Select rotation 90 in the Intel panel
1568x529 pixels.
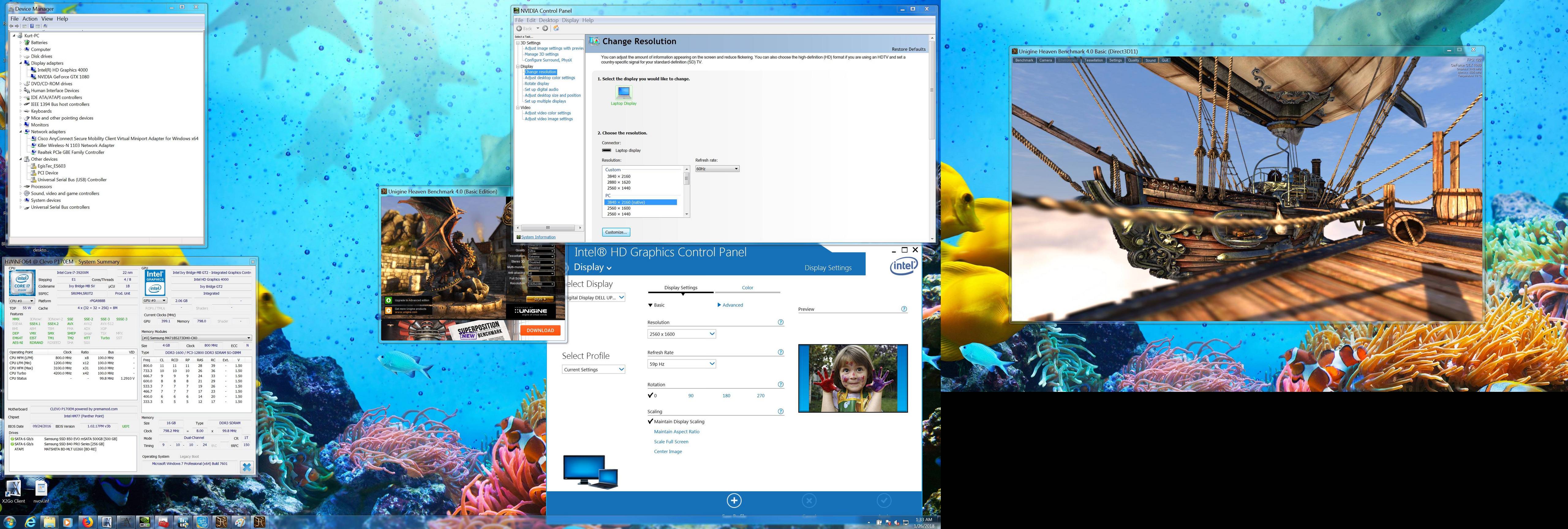coord(691,396)
